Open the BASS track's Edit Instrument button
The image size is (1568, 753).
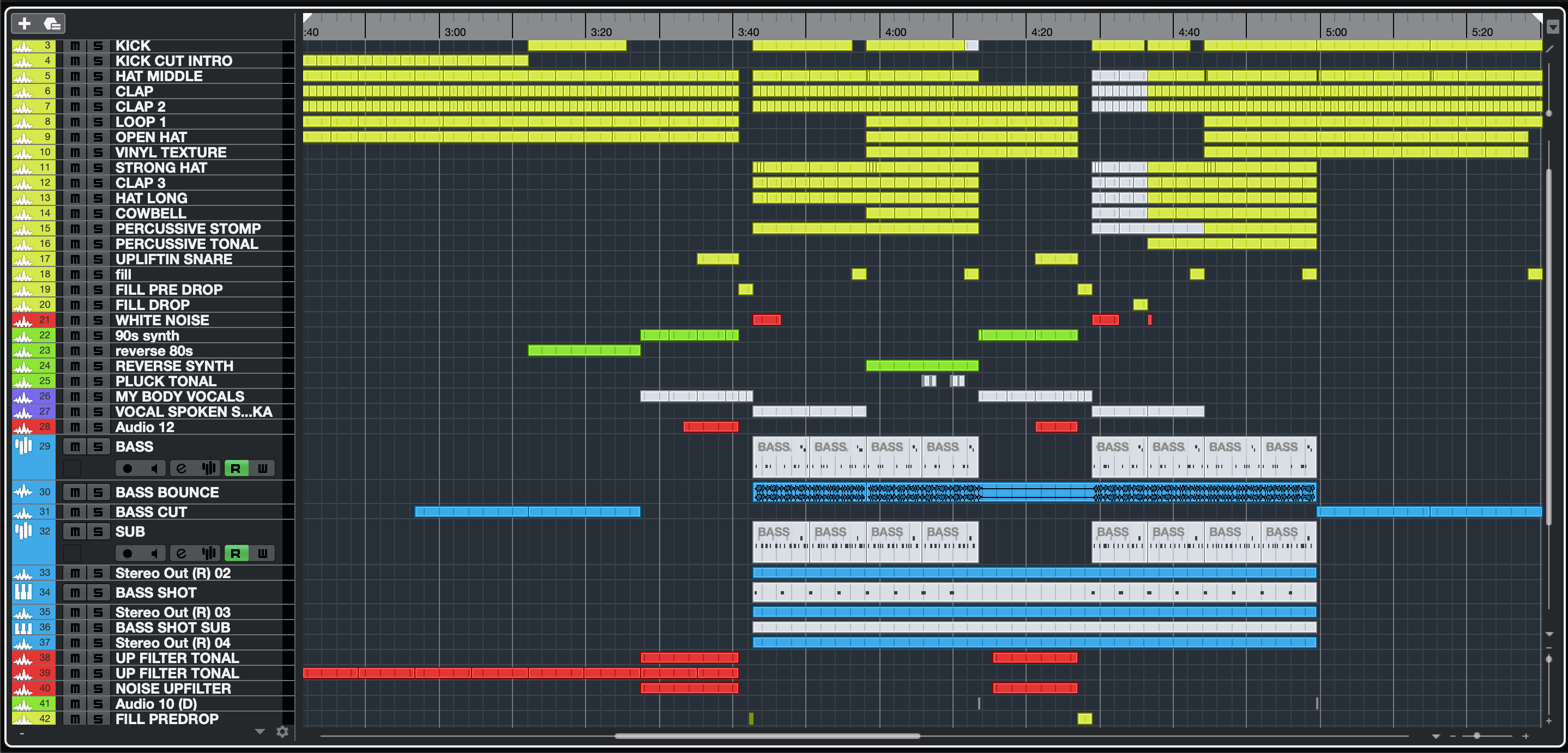tap(209, 469)
